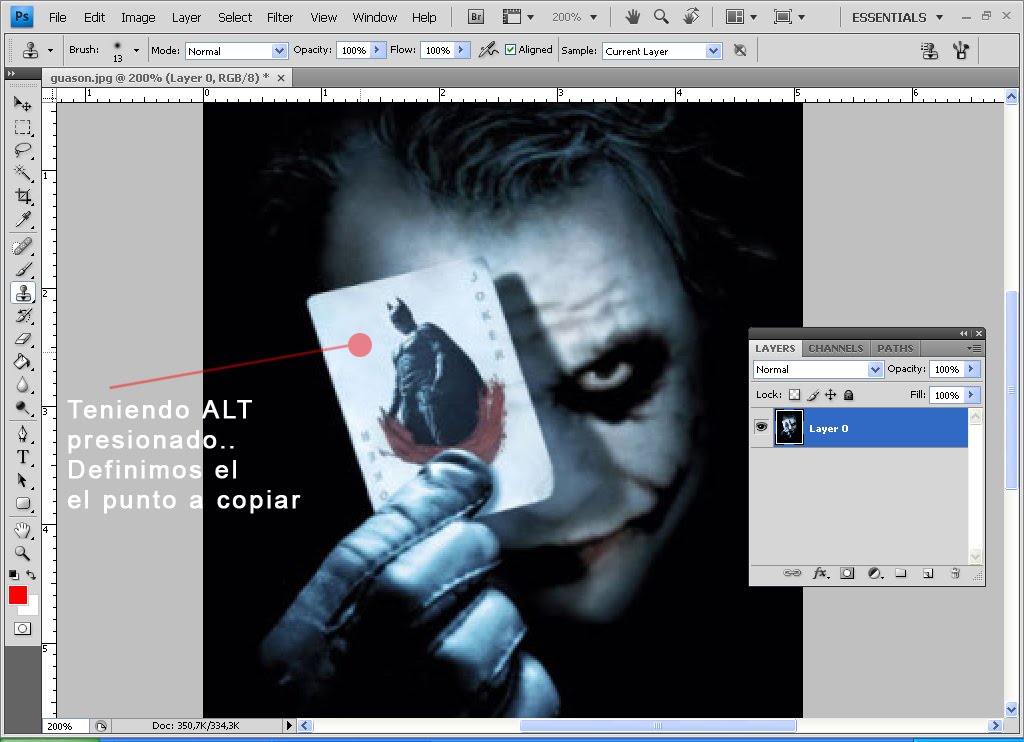Select the Brush tool
1024x742 pixels.
click(22, 269)
